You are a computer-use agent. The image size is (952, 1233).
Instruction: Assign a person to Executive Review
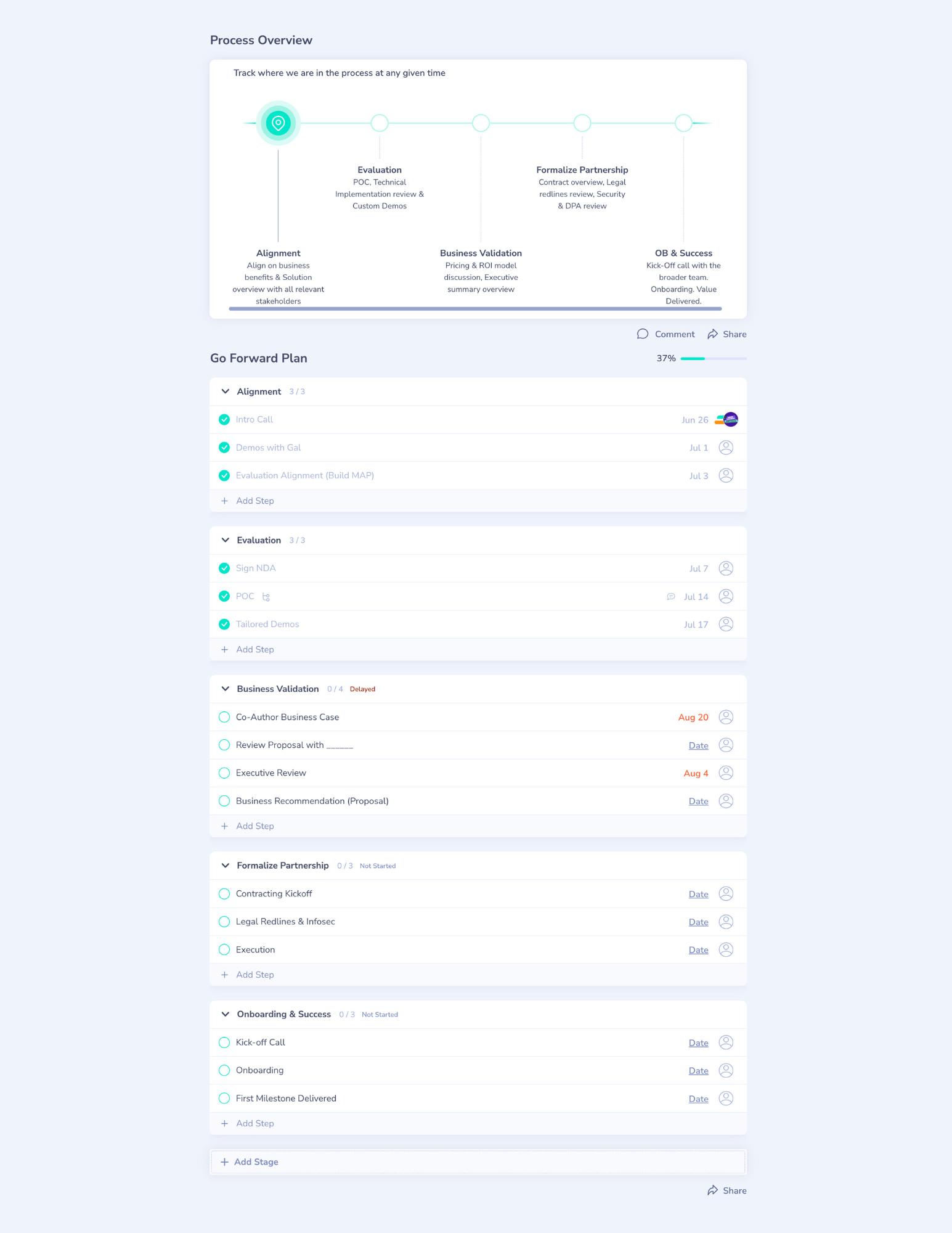pyautogui.click(x=726, y=773)
